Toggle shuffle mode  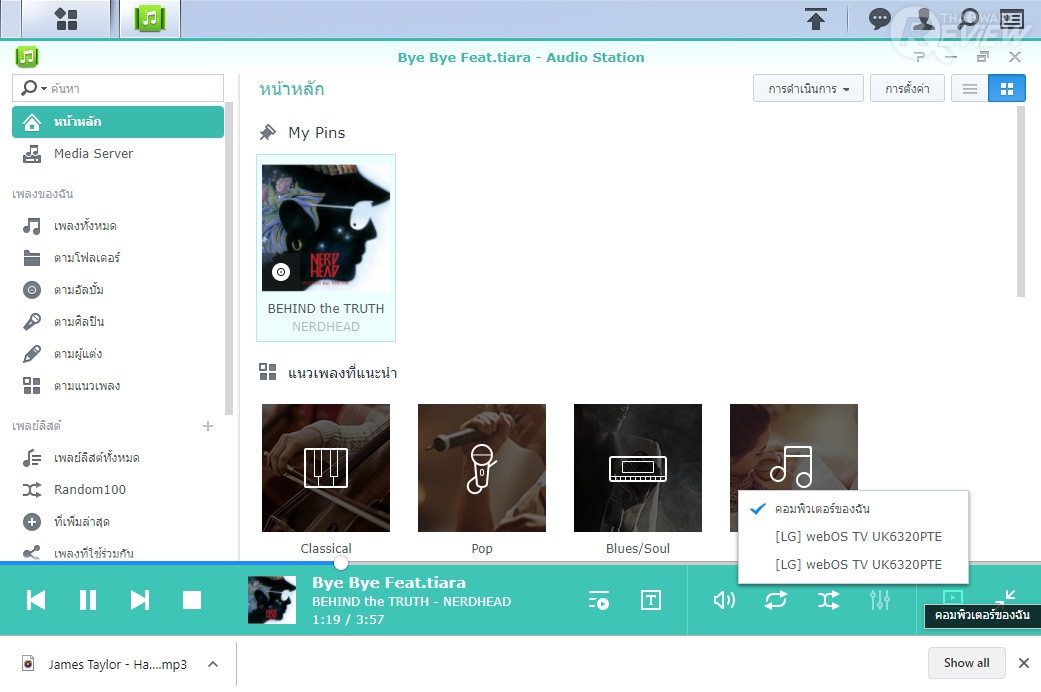click(828, 600)
